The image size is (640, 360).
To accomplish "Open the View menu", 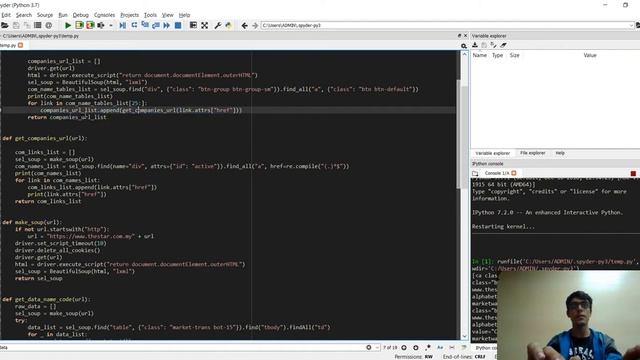I will [168, 15].
